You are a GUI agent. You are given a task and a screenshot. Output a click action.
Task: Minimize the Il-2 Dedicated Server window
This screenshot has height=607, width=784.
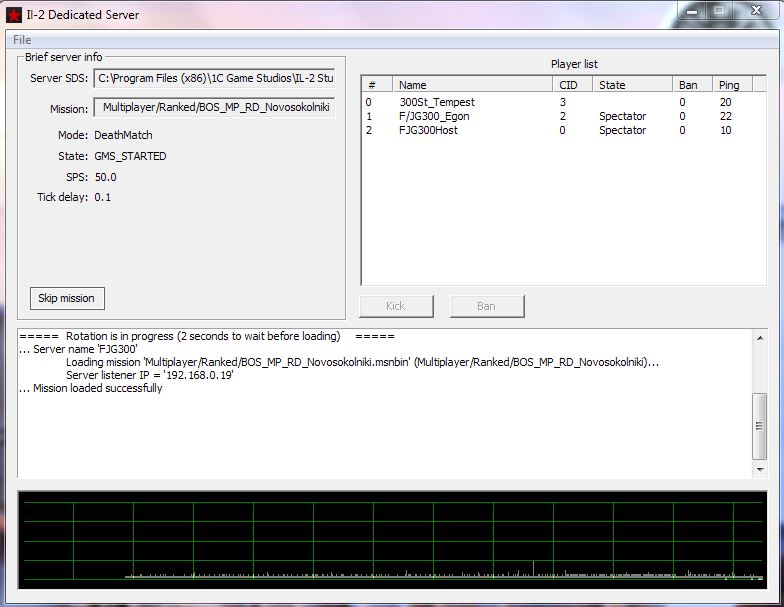pos(692,11)
